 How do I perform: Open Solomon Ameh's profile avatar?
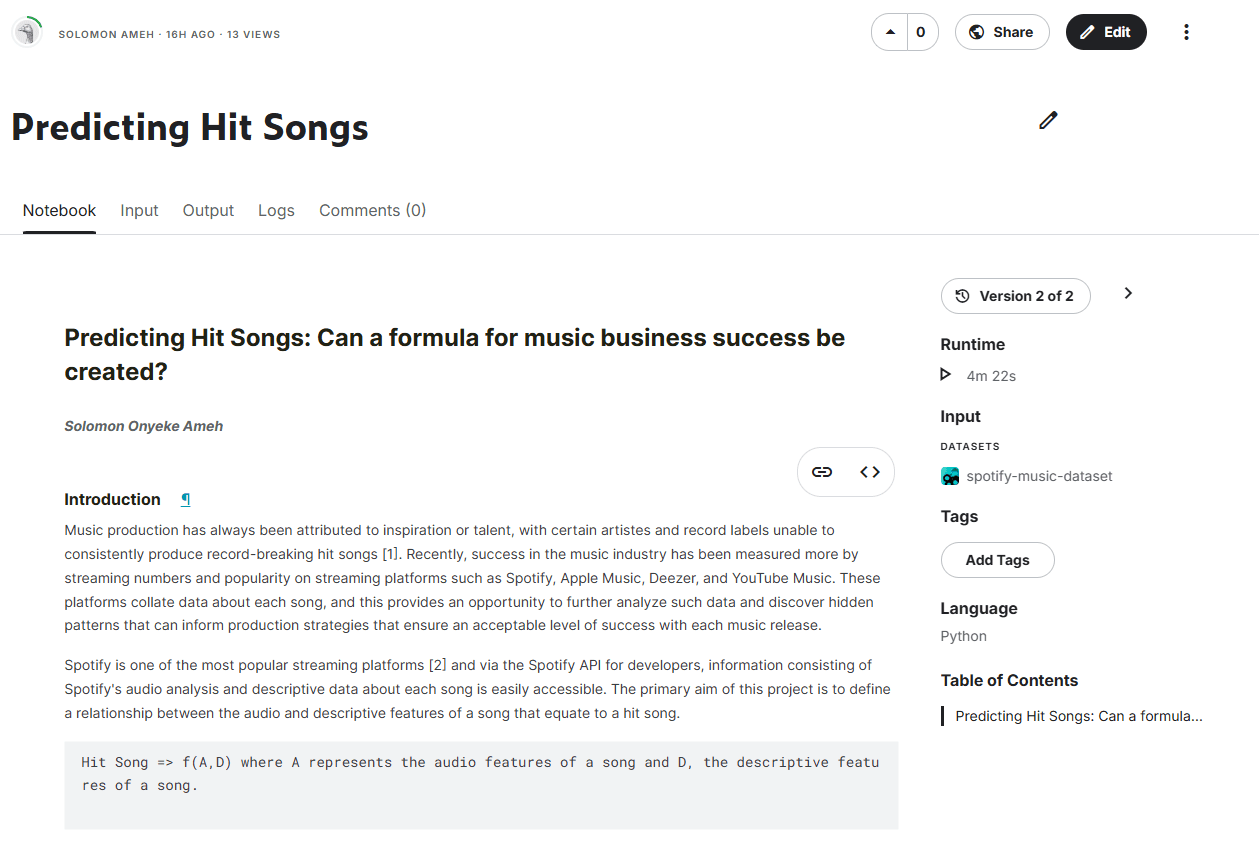tap(27, 33)
